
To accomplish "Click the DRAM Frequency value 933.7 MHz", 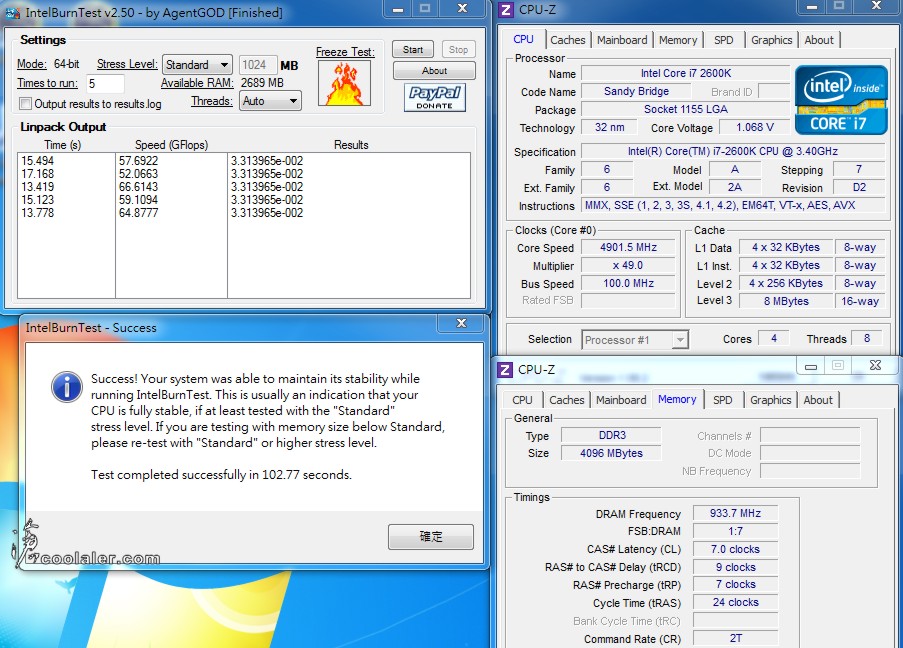I will [735, 513].
